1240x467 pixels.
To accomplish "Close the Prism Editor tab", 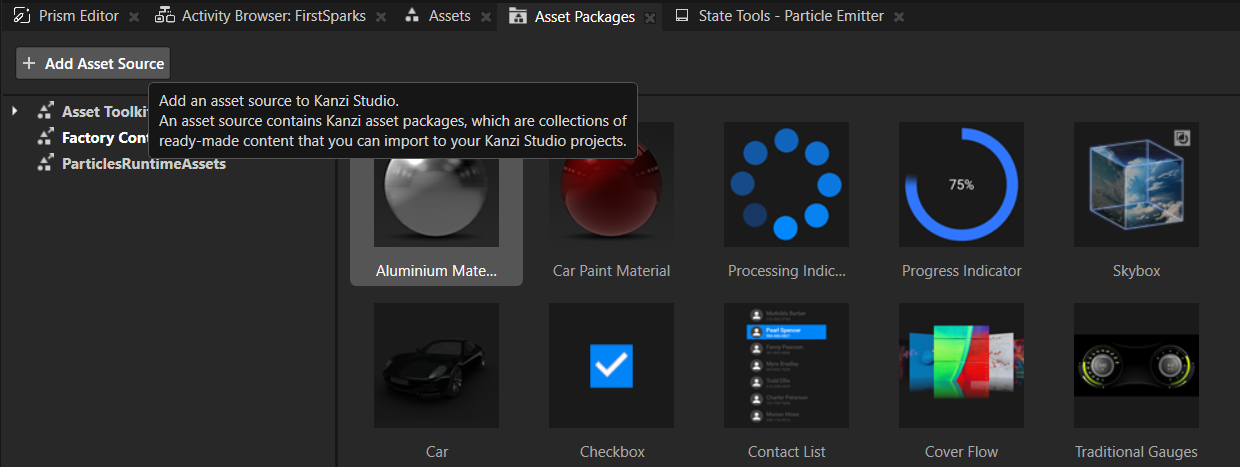I will click(134, 17).
